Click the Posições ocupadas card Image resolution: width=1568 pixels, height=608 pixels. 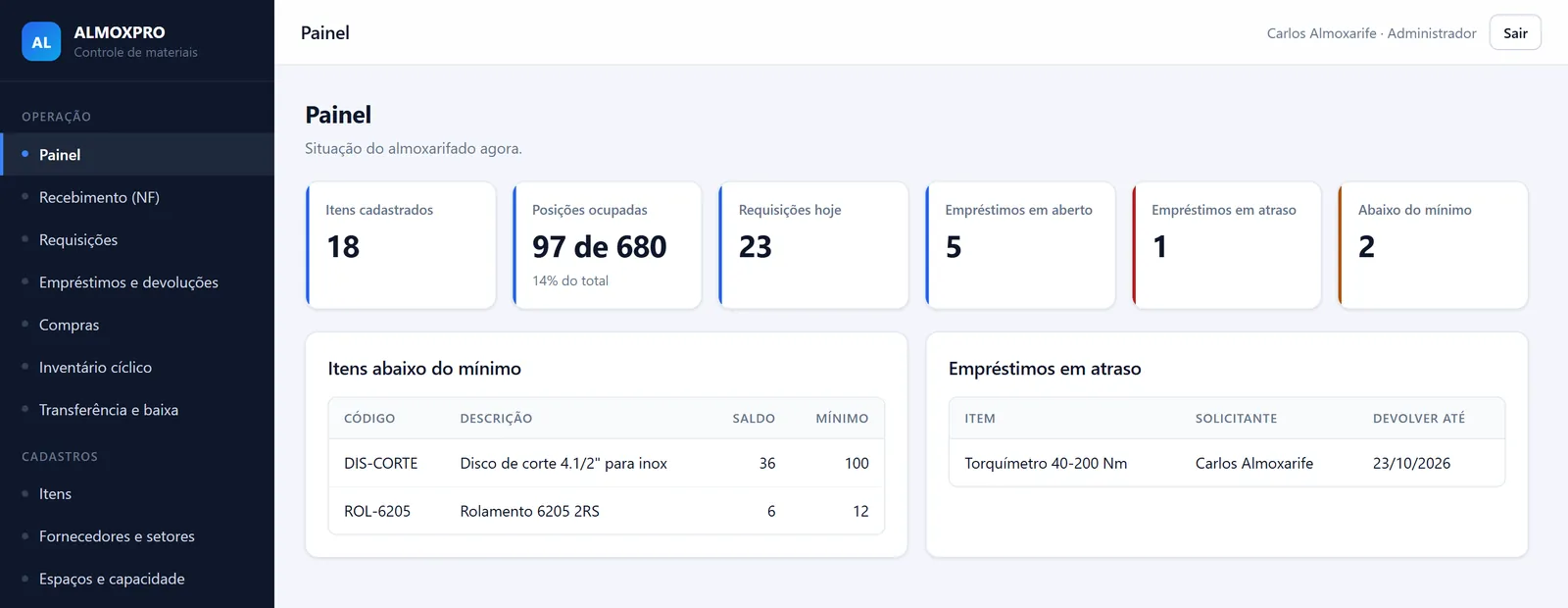tap(607, 245)
